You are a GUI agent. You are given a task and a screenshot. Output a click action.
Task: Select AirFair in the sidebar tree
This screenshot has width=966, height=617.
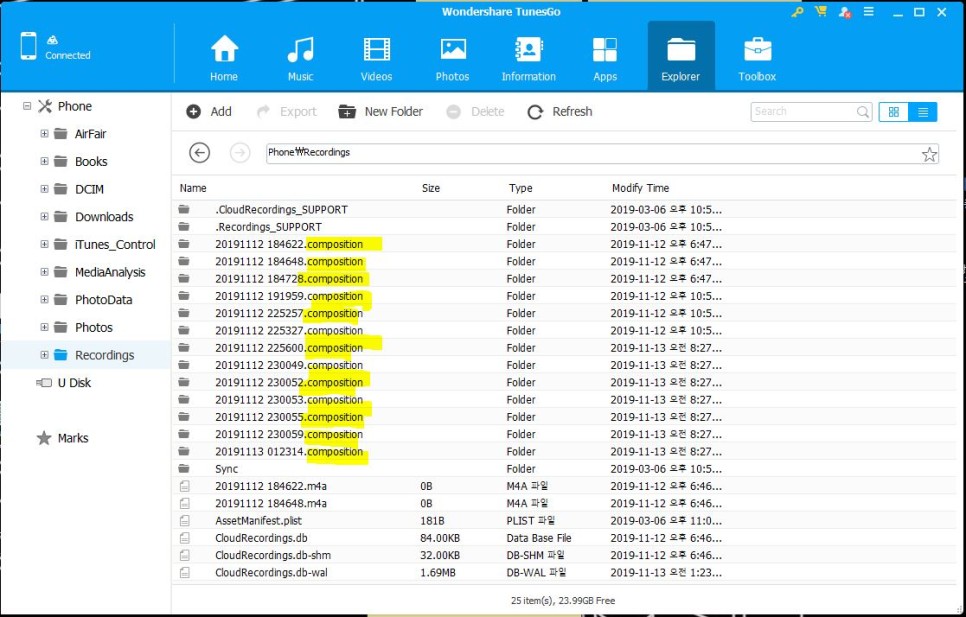coord(91,134)
